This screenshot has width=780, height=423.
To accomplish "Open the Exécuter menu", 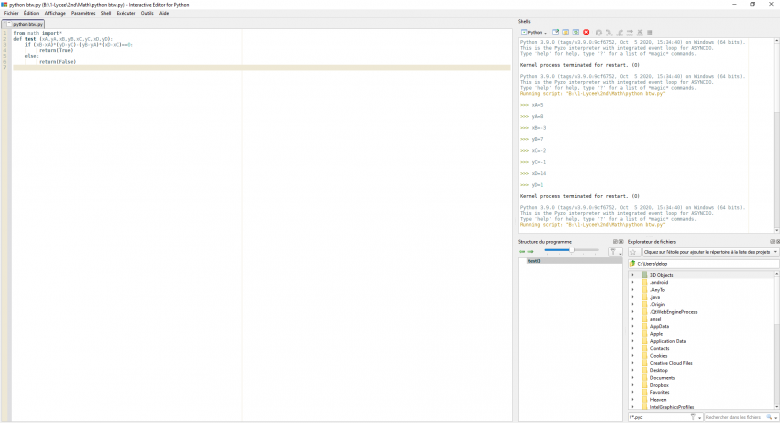I will 126,13.
